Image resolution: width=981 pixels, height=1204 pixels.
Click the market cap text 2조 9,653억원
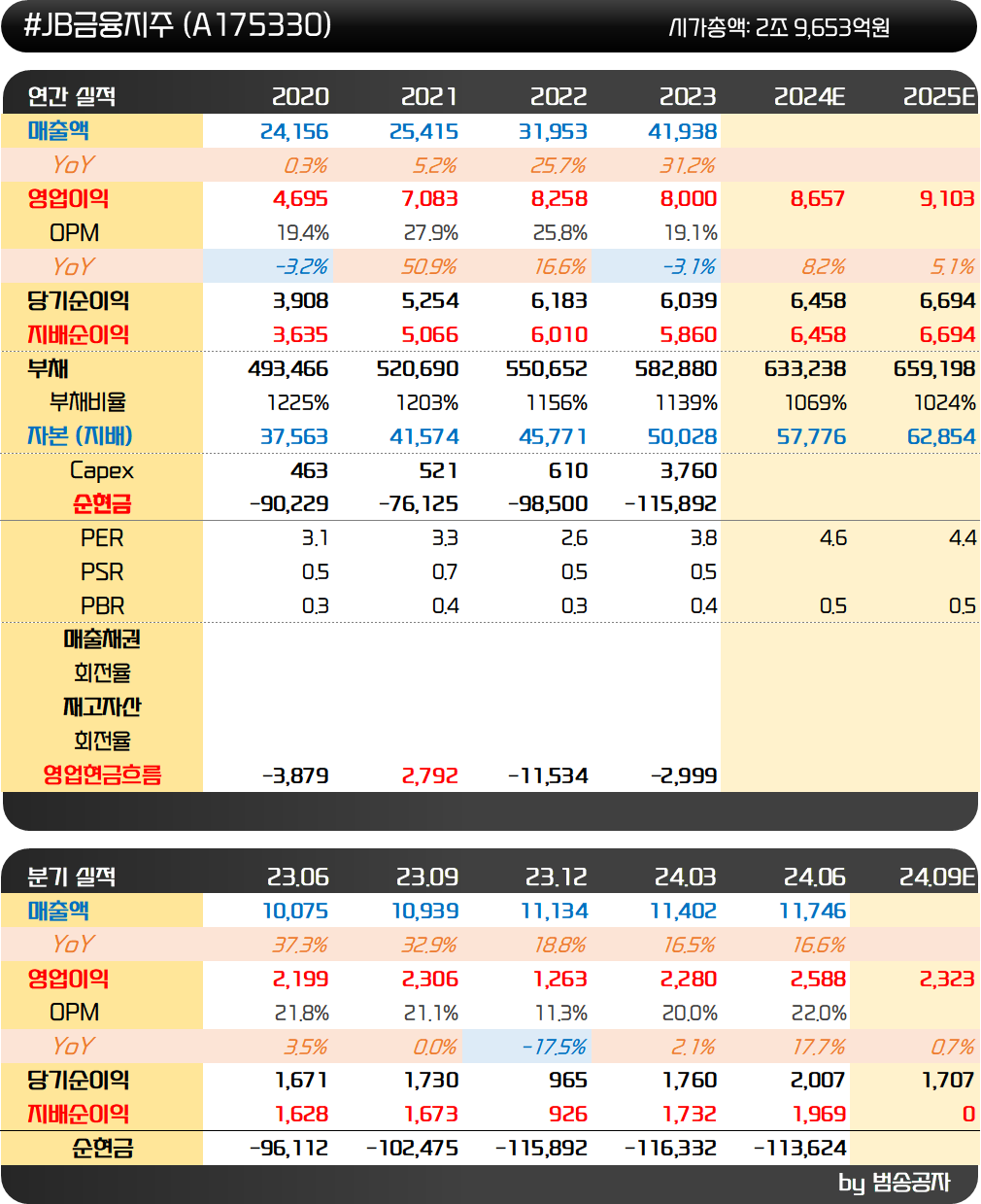point(823,28)
